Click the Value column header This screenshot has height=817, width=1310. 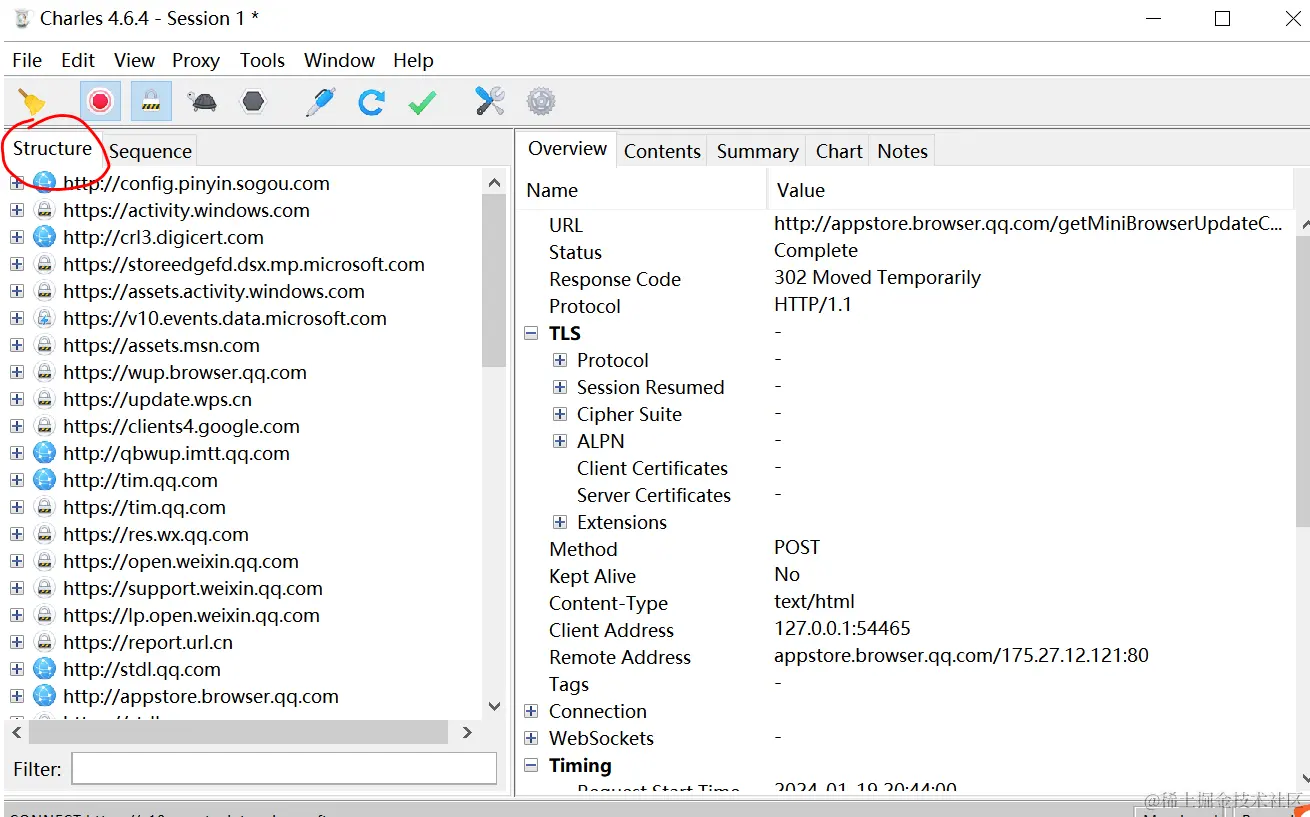[x=1030, y=190]
